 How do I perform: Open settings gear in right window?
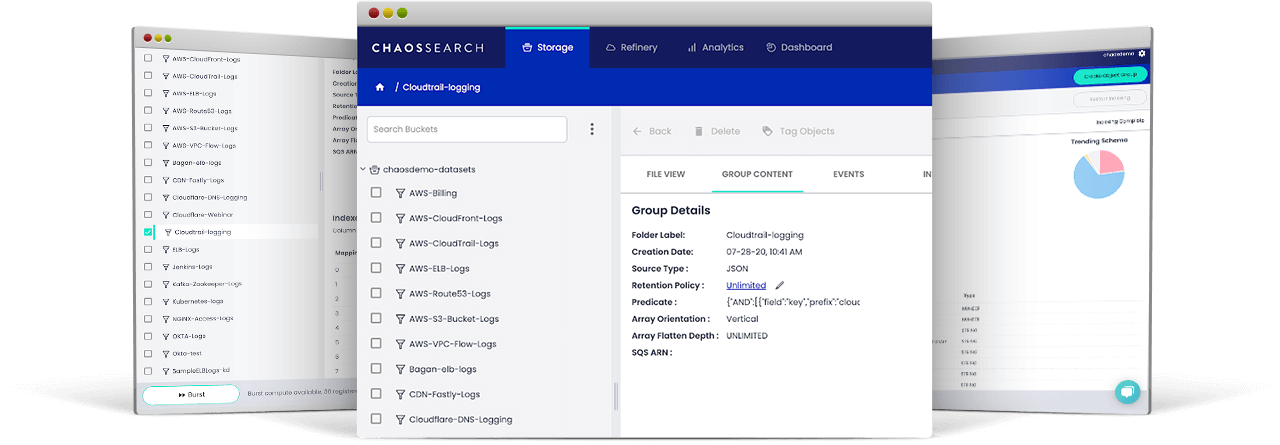pyautogui.click(x=1142, y=53)
